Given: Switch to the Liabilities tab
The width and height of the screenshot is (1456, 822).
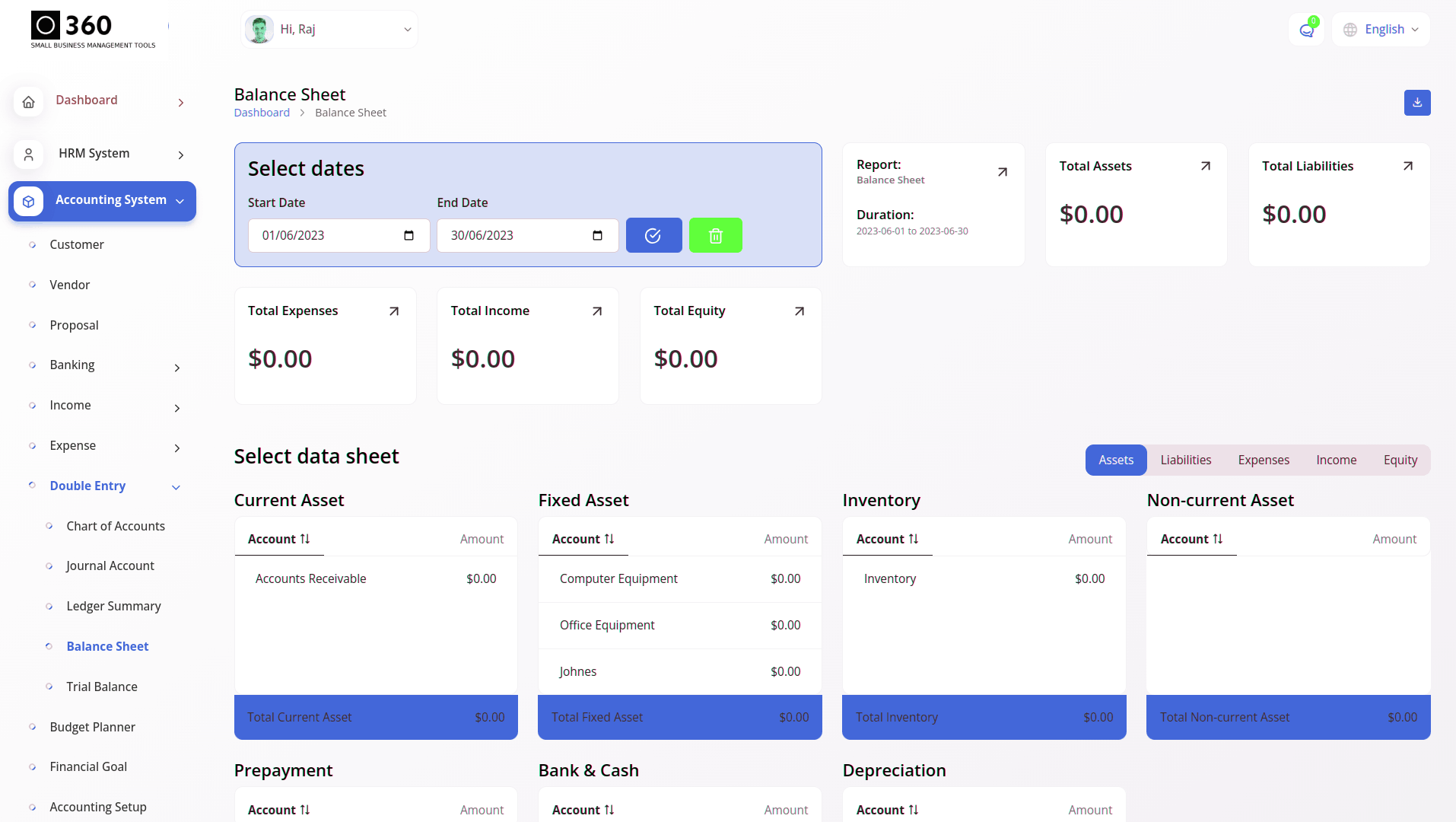Looking at the screenshot, I should click(x=1185, y=460).
